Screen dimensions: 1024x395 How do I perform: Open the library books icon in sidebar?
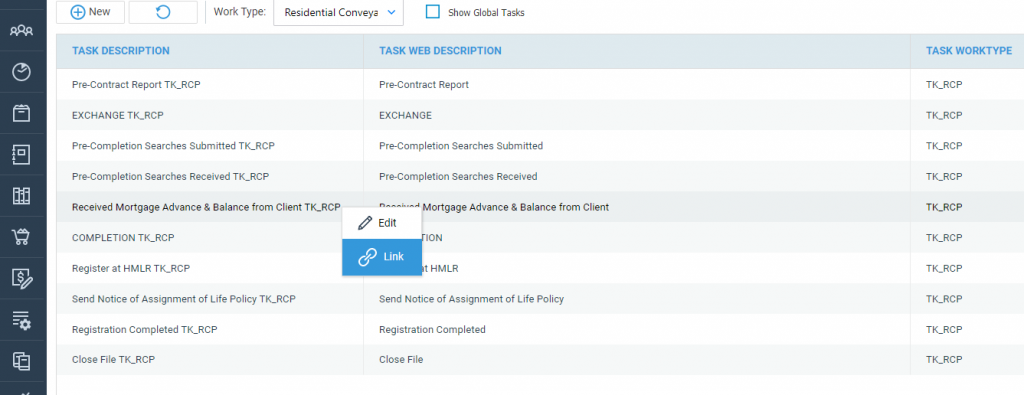click(22, 195)
